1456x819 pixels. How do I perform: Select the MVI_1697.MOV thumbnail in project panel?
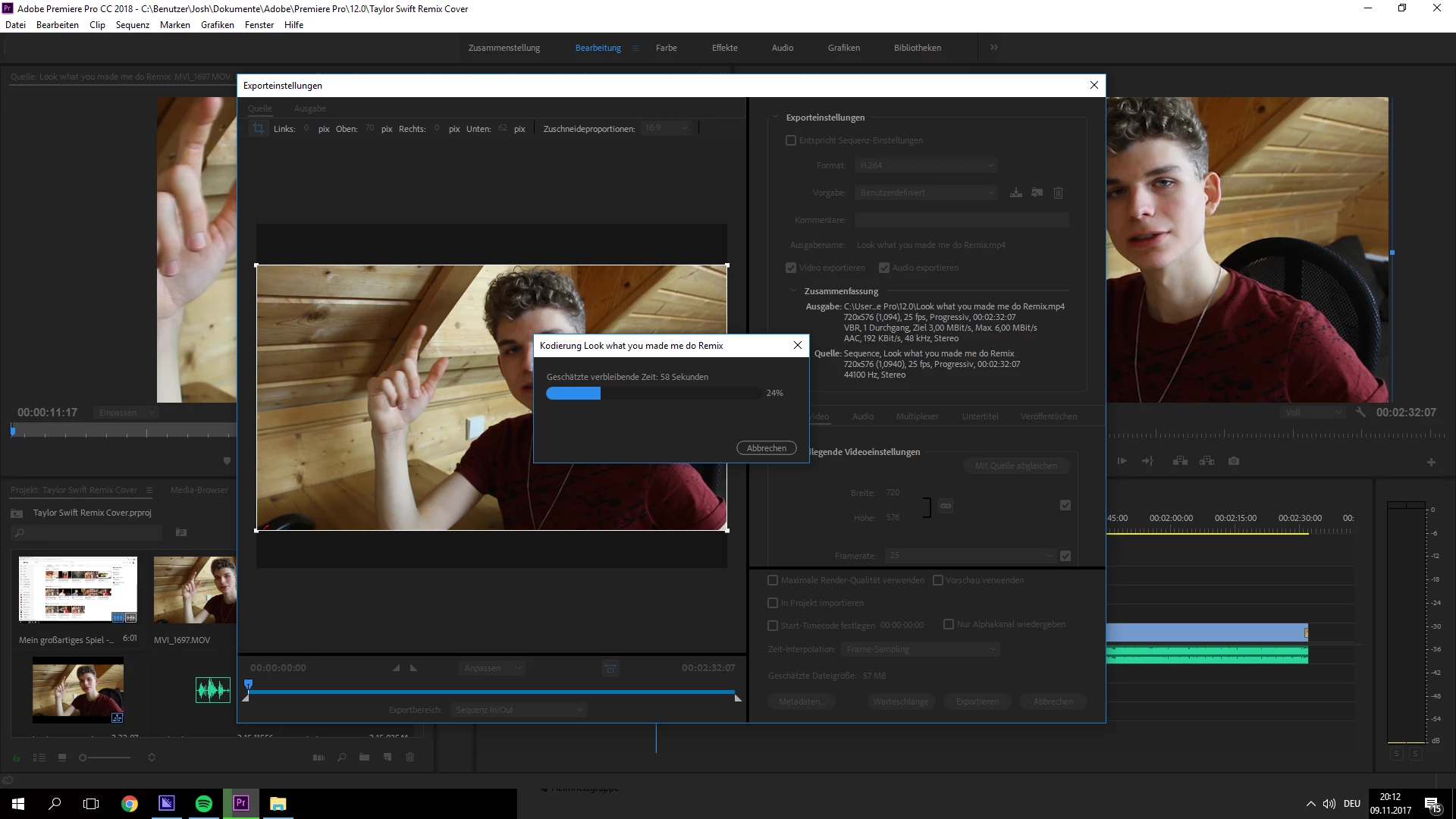pos(194,590)
